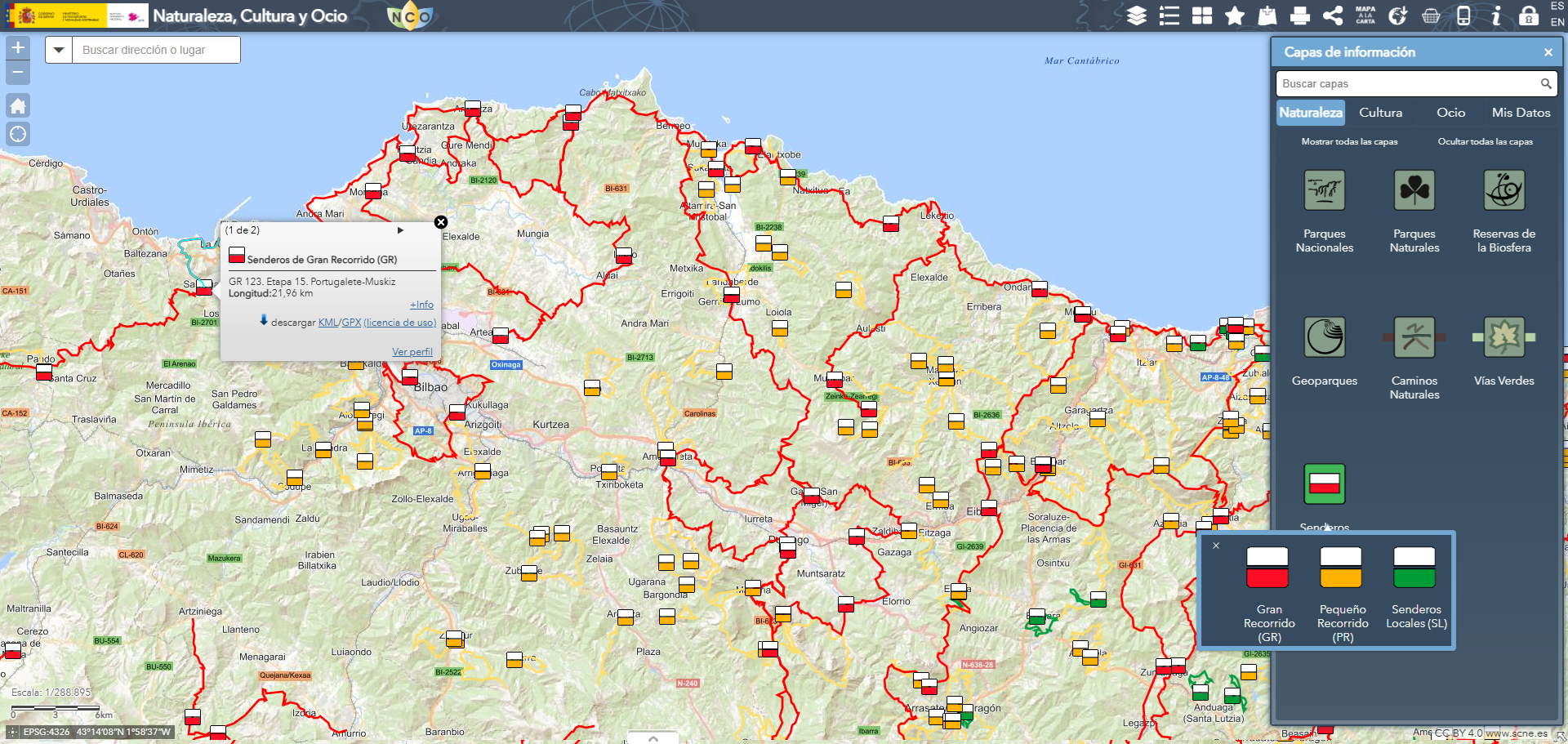
Task: Toggle the Gran Recorrido (GR) trails layer
Action: click(1267, 568)
